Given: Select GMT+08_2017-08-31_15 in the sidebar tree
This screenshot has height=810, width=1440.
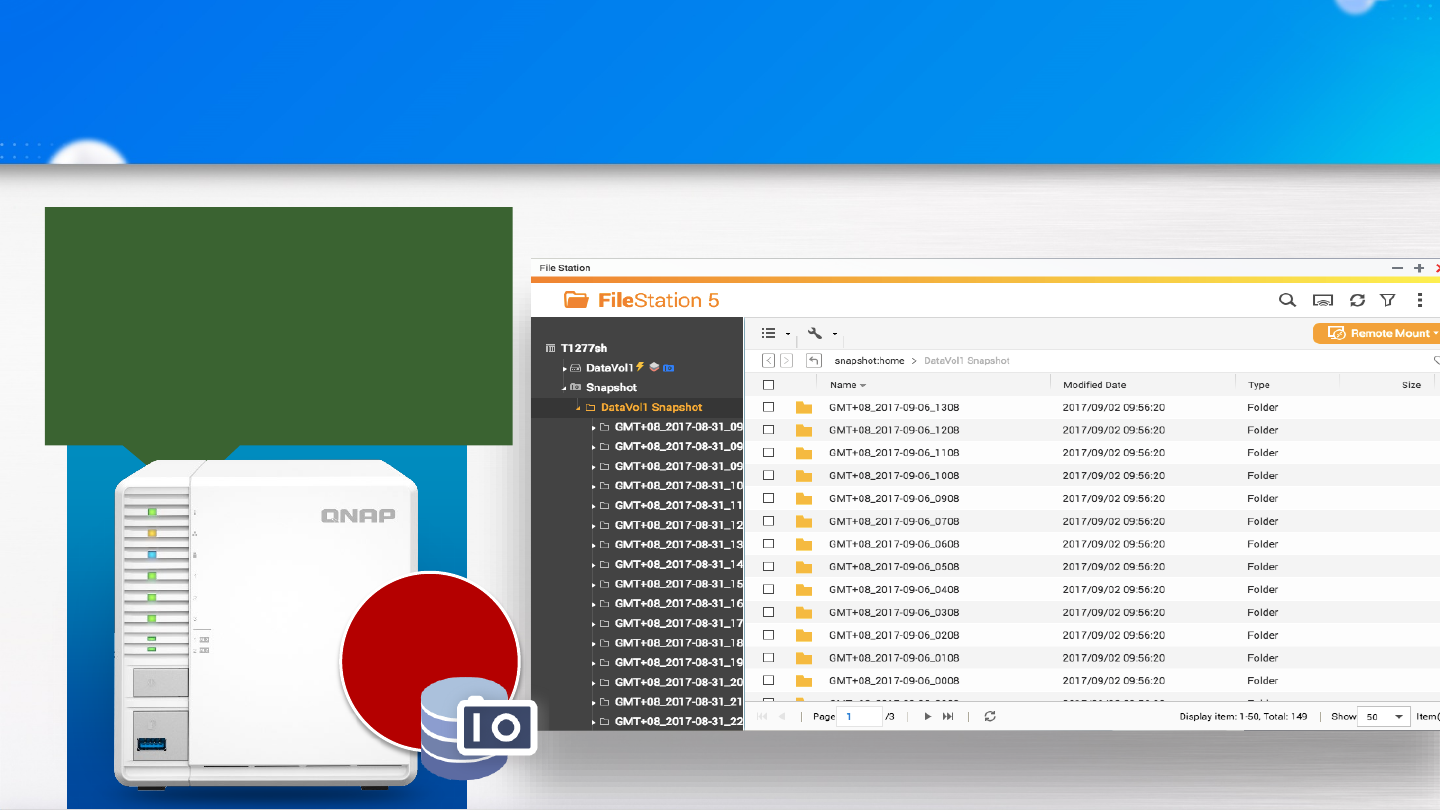Looking at the screenshot, I should coord(679,585).
